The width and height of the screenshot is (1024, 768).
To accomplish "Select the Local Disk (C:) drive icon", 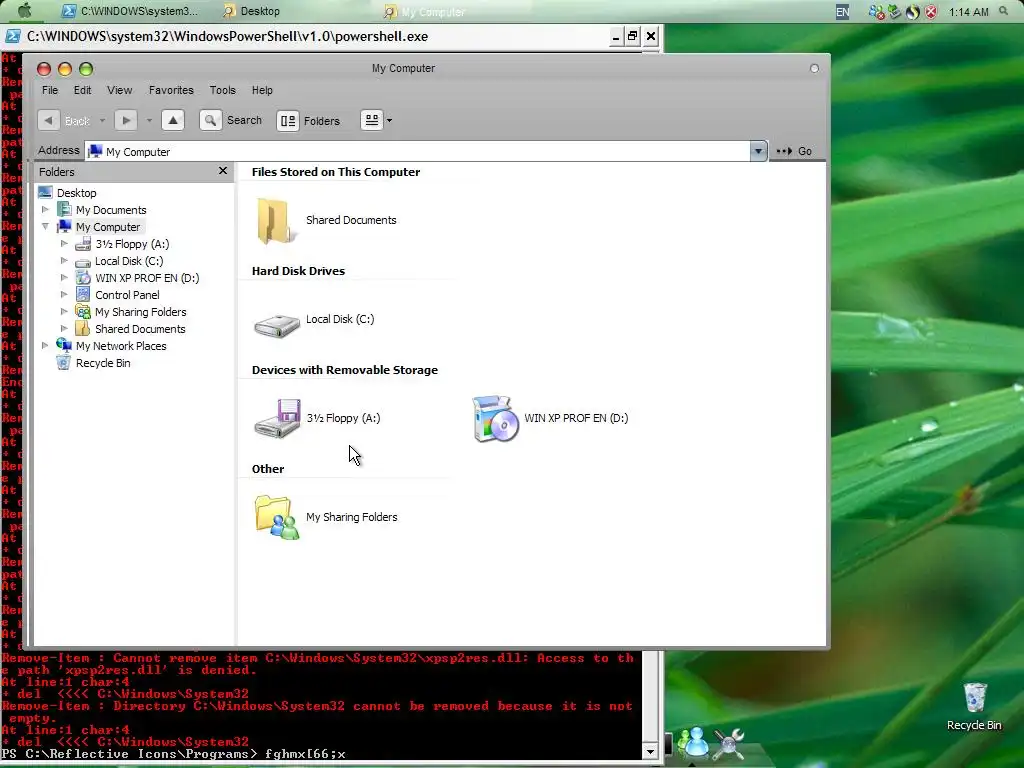I will (277, 325).
